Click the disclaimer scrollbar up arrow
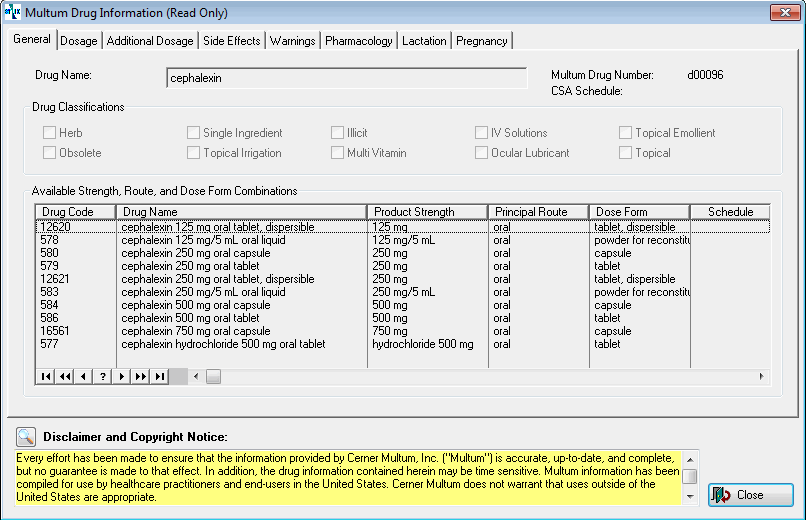 (690, 460)
